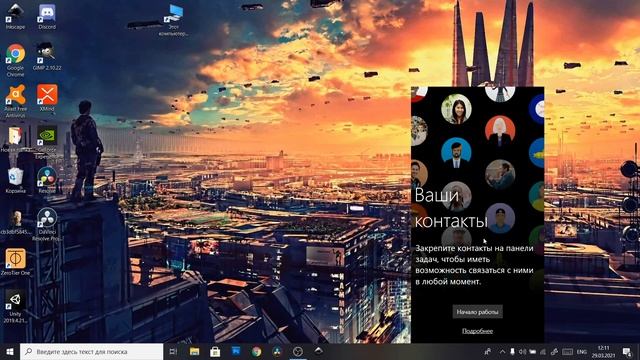This screenshot has width=640, height=360.
Task: Expand the hidden system tray icons
Action: pos(502,351)
